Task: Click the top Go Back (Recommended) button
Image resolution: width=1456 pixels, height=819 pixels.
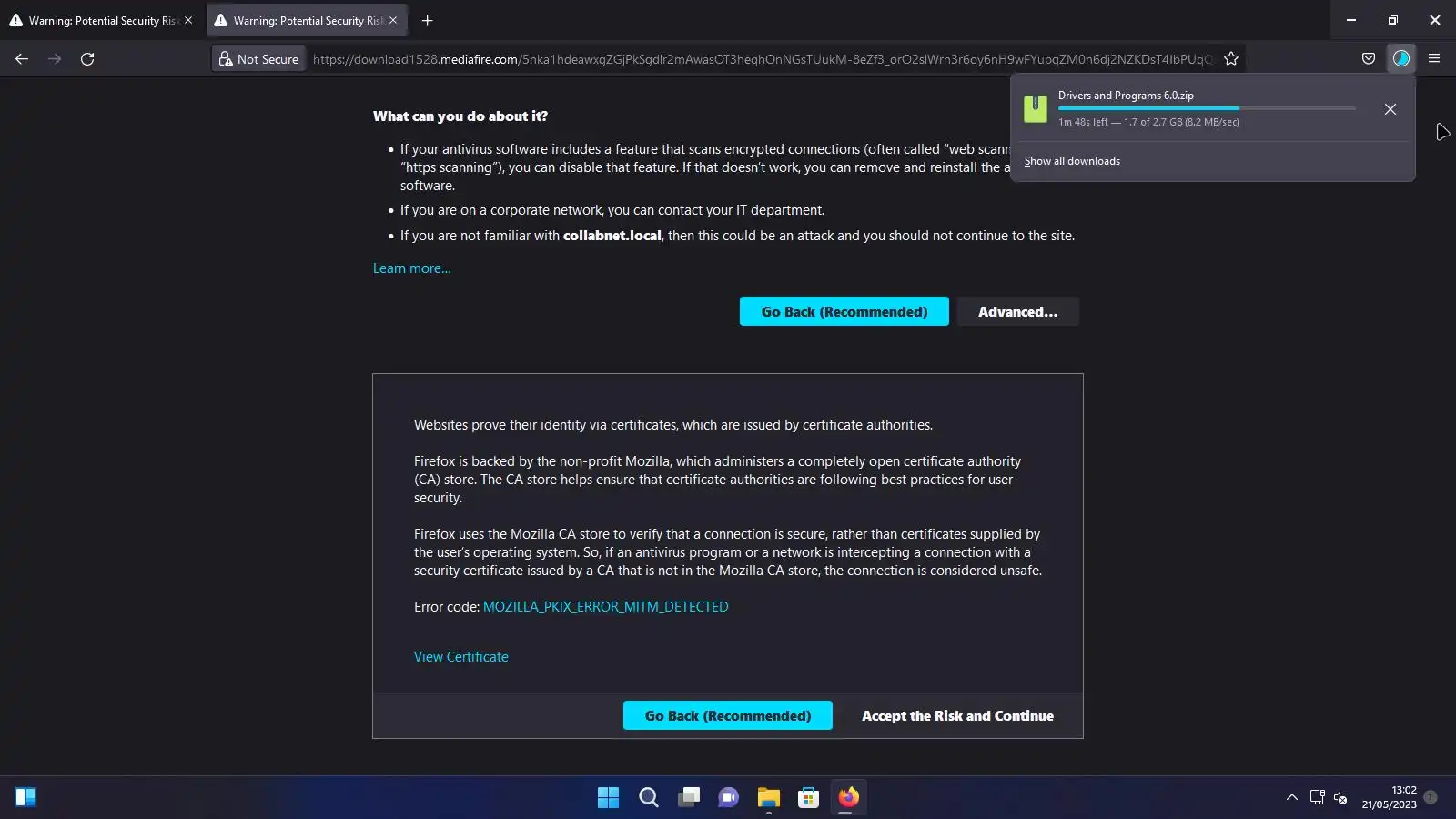Action: [x=844, y=312]
